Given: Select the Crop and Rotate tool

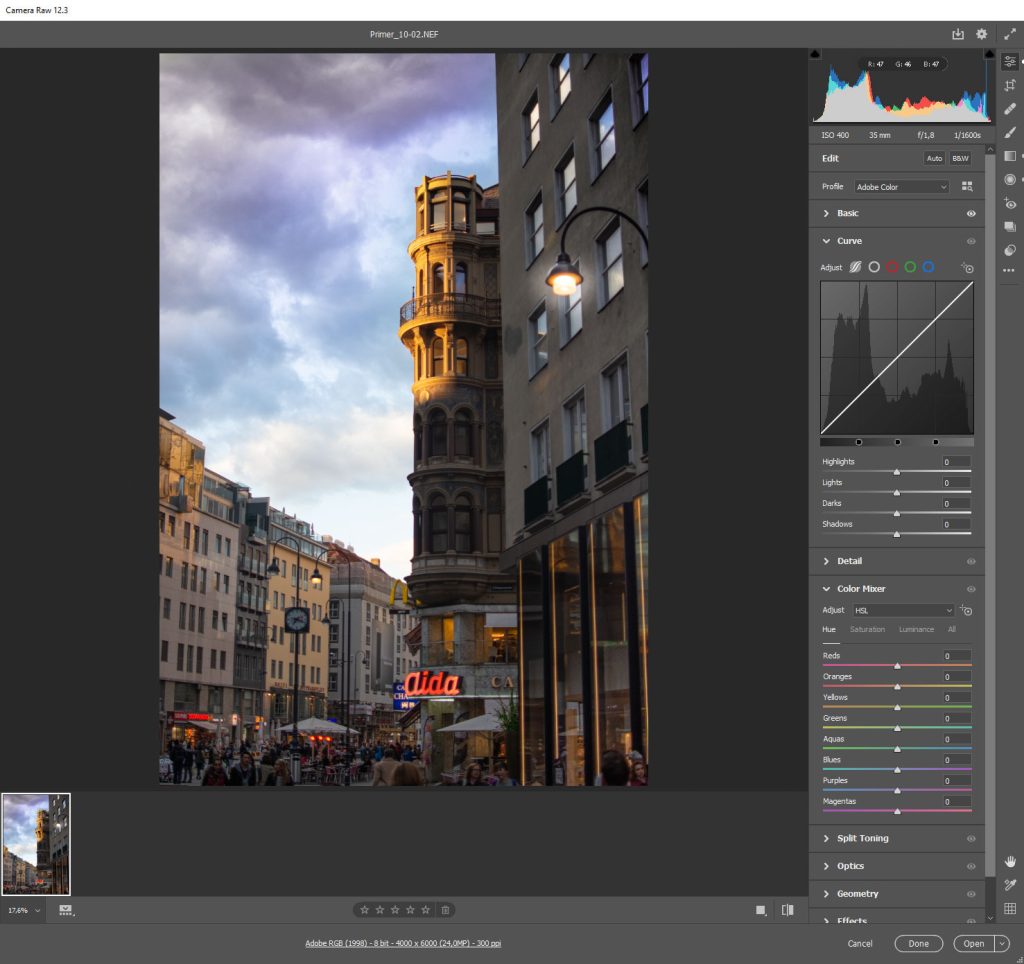Looking at the screenshot, I should 1010,85.
